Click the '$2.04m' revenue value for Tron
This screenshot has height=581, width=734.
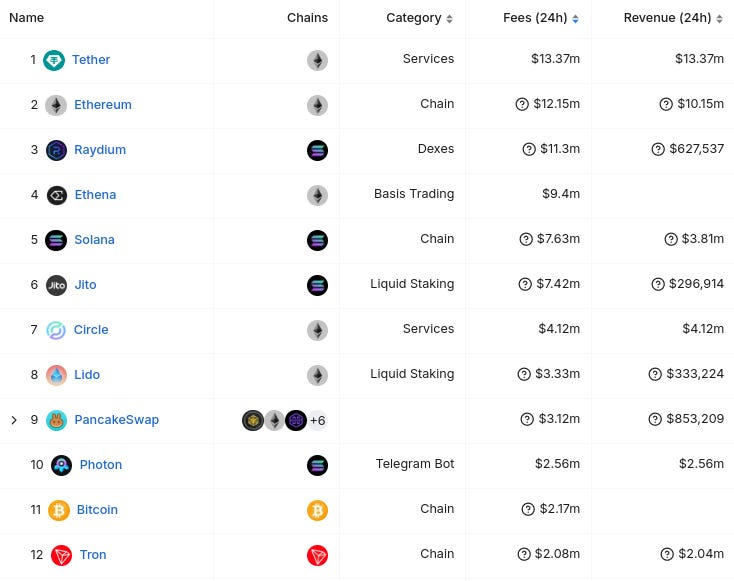click(701, 554)
